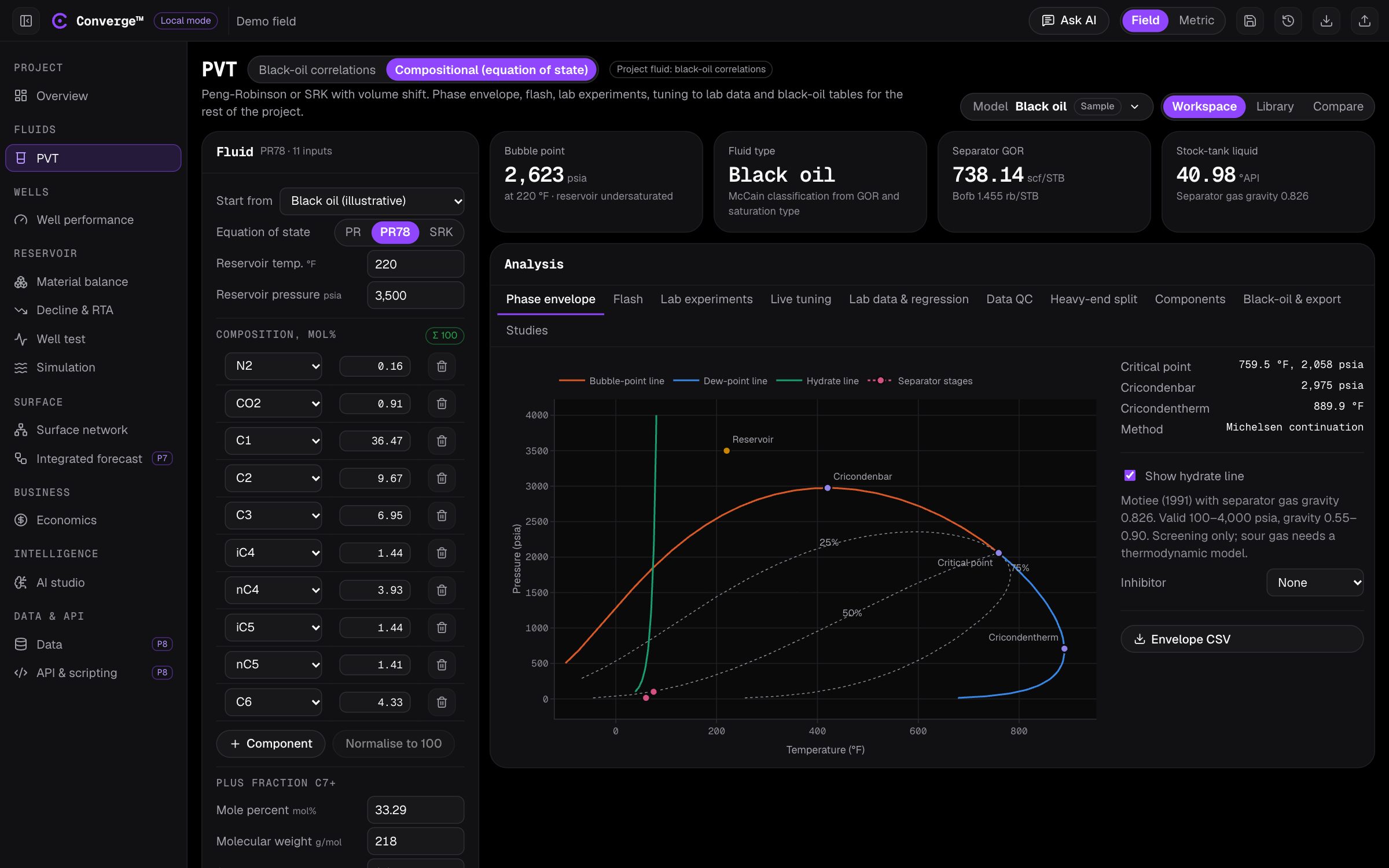1389x868 pixels.
Task: Open the Heavy-end split tab
Action: click(1093, 299)
